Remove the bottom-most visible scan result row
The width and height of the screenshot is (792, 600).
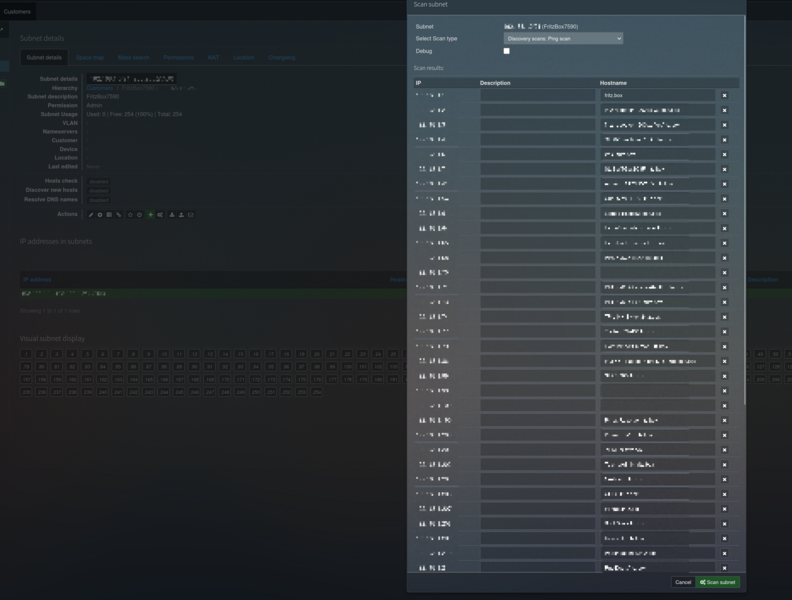tap(725, 568)
